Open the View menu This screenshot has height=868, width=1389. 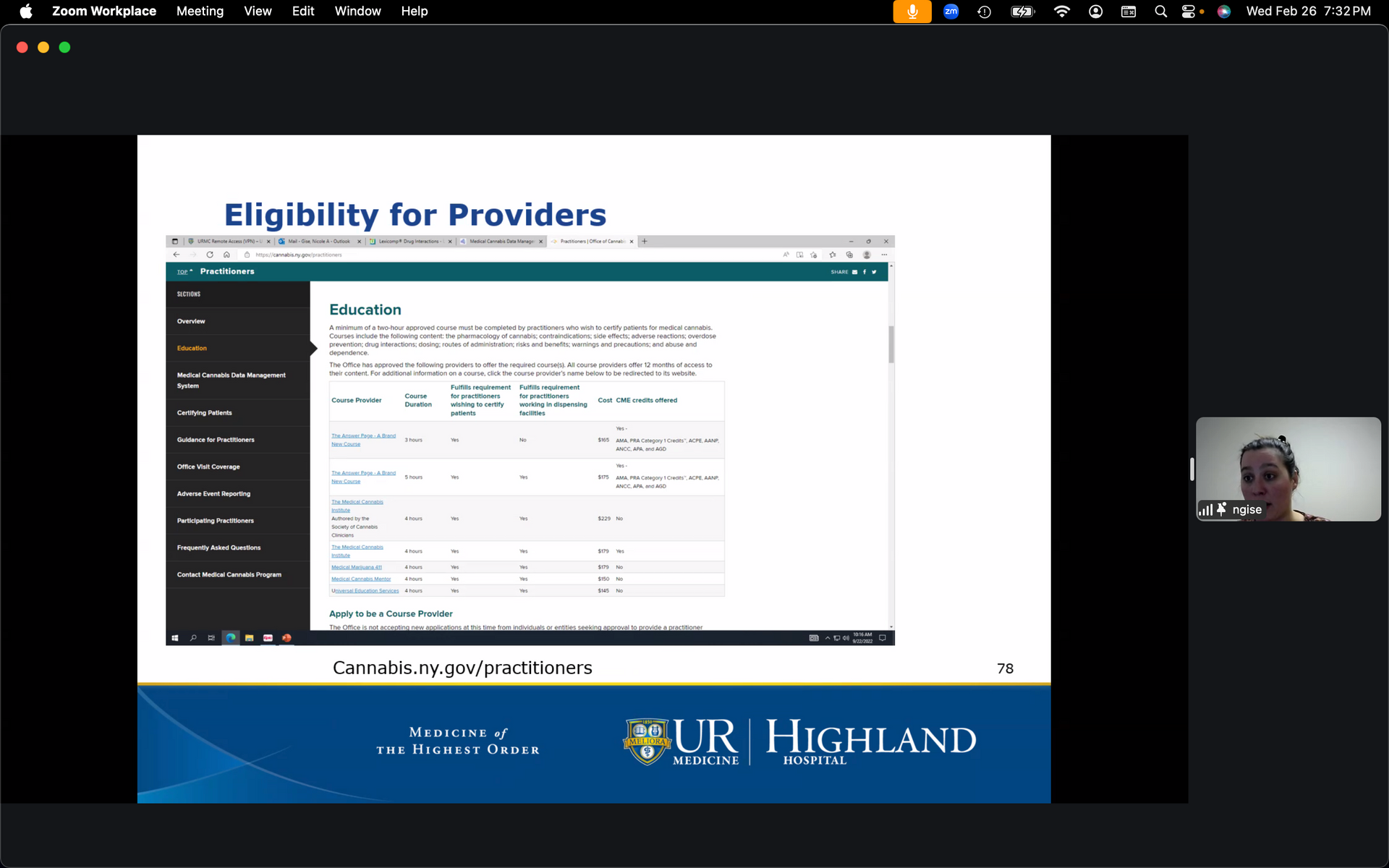tap(258, 12)
